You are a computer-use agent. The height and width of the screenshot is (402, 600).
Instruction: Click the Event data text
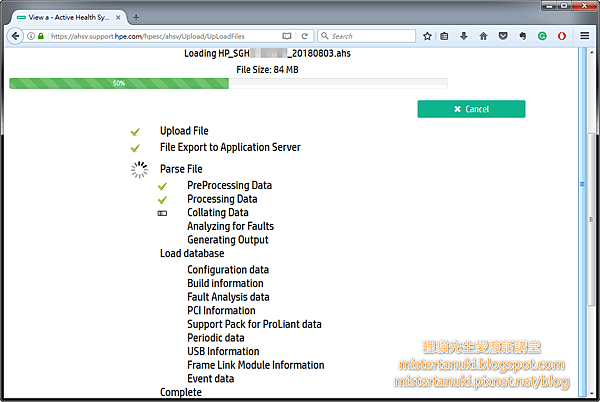[x=210, y=379]
